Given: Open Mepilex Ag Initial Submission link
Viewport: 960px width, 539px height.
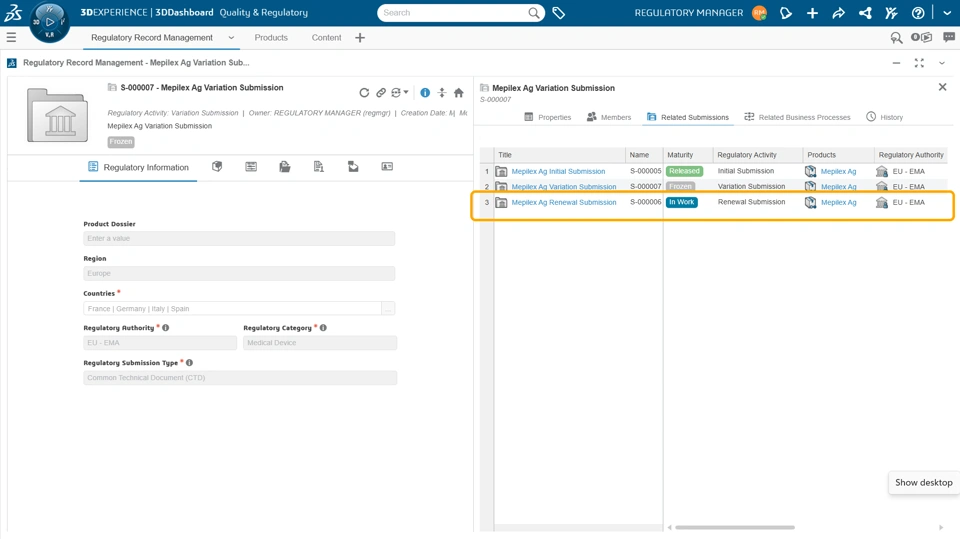Looking at the screenshot, I should [x=558, y=172].
